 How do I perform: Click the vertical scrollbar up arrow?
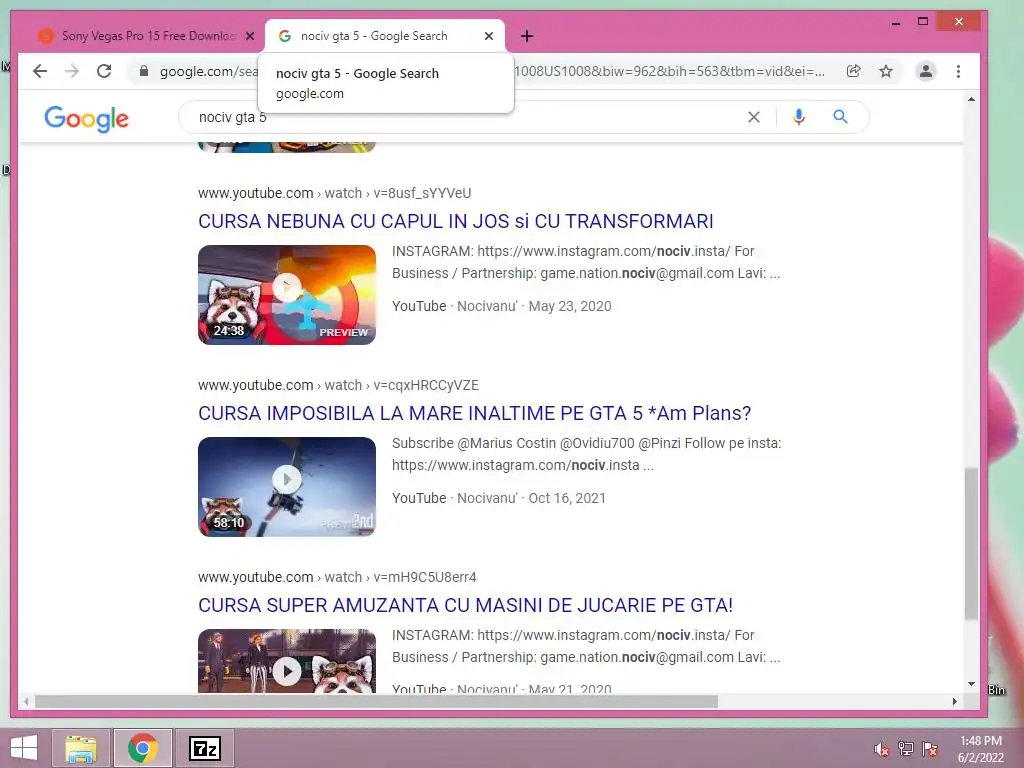tap(971, 99)
